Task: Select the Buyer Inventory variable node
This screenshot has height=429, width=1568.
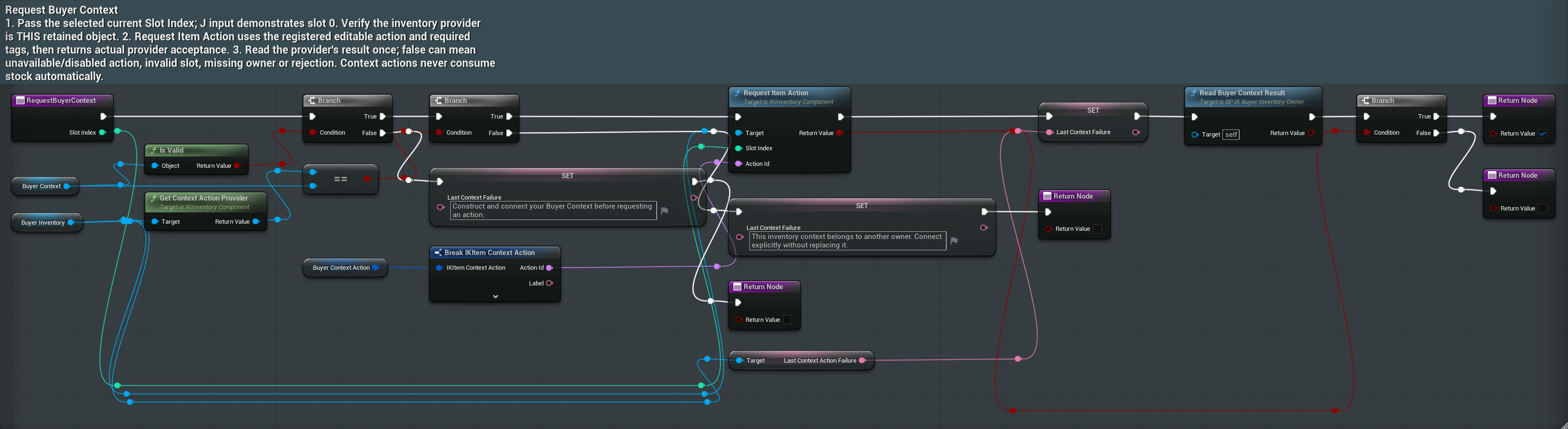Action: pos(47,223)
